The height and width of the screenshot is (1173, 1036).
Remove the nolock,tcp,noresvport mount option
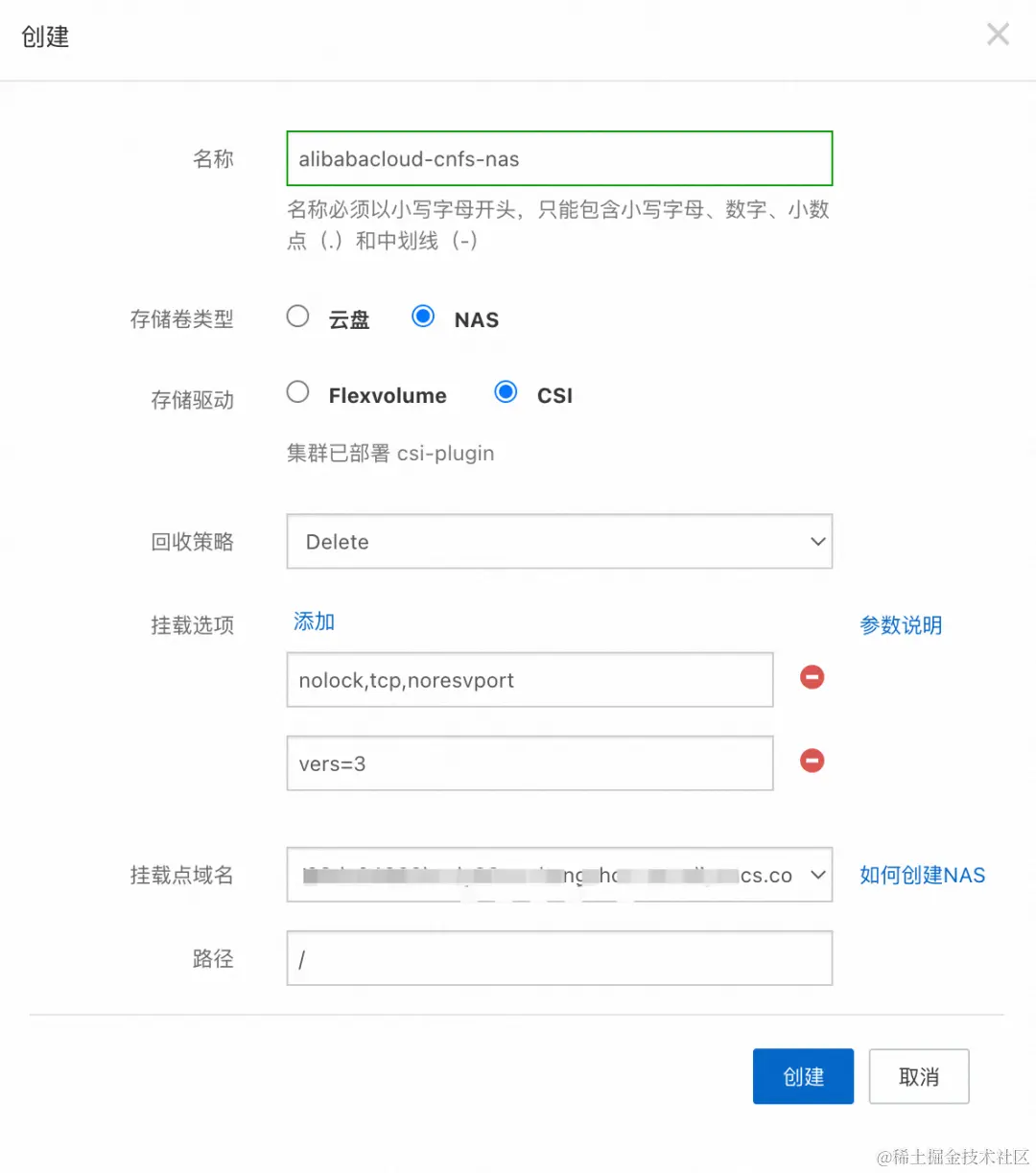click(812, 677)
